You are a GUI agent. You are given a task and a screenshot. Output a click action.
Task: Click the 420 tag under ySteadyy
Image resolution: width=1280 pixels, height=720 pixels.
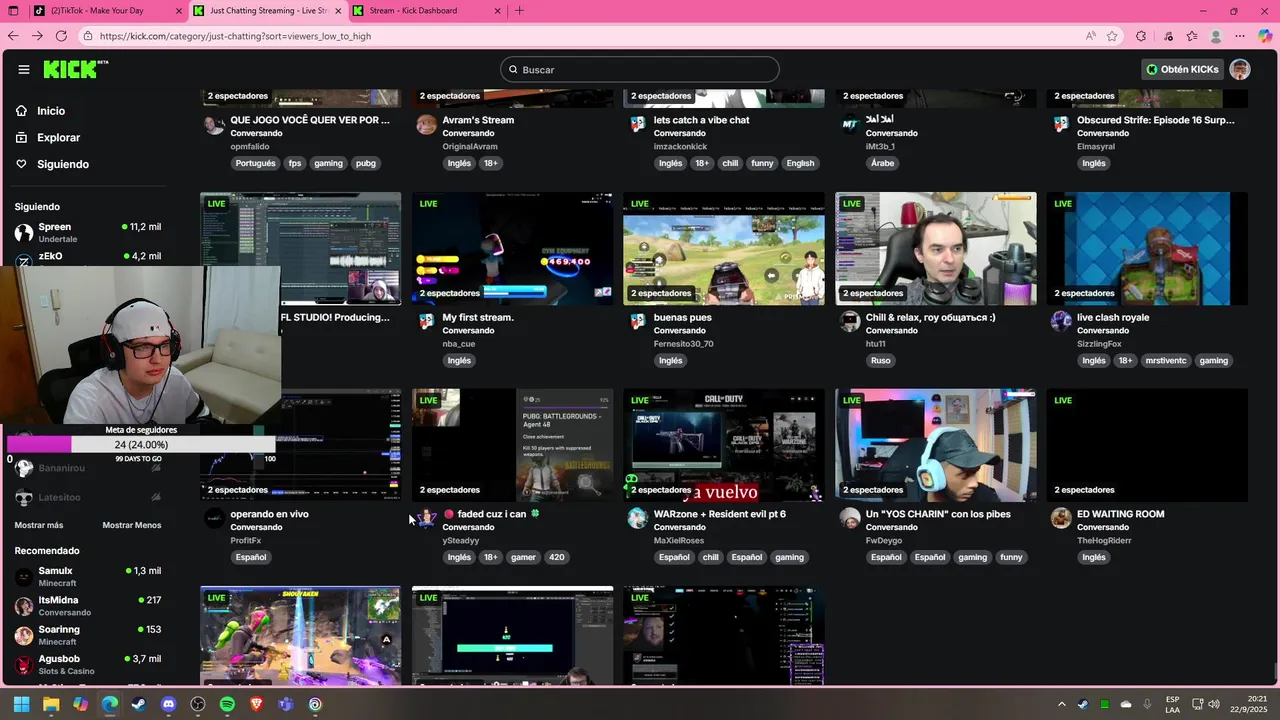click(x=557, y=557)
